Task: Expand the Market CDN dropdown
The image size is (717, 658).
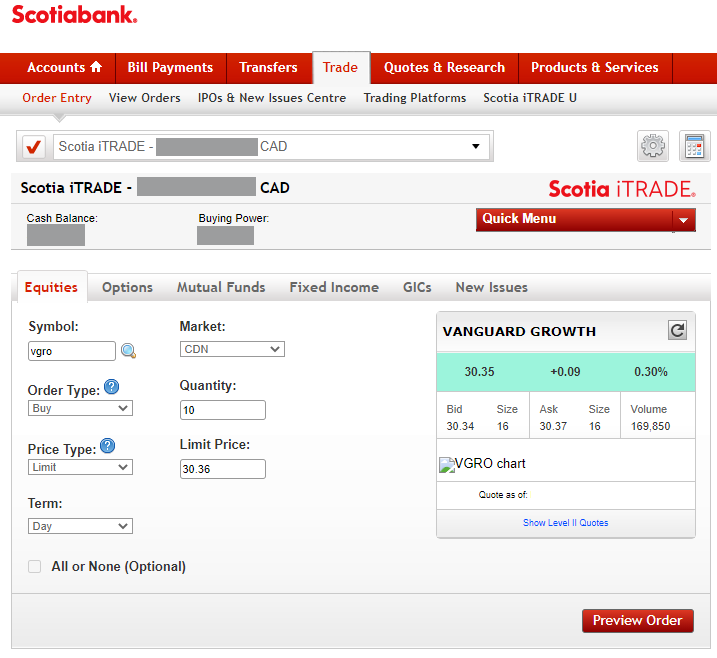Action: pyautogui.click(x=232, y=349)
